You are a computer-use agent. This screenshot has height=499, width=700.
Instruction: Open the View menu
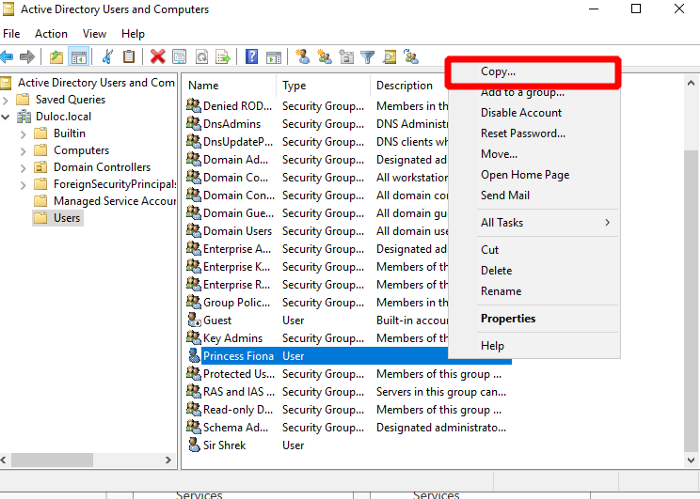tap(94, 34)
